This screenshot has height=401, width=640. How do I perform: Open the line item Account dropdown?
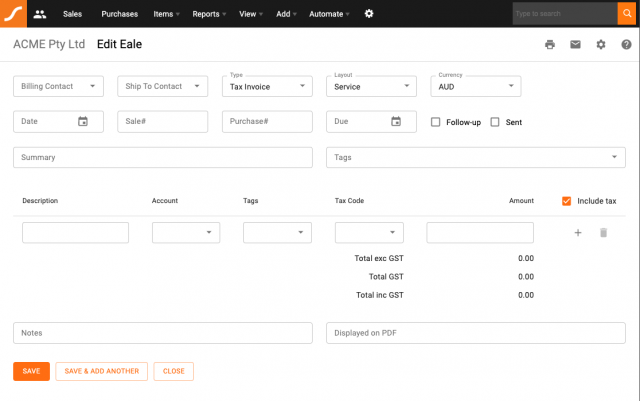click(186, 233)
